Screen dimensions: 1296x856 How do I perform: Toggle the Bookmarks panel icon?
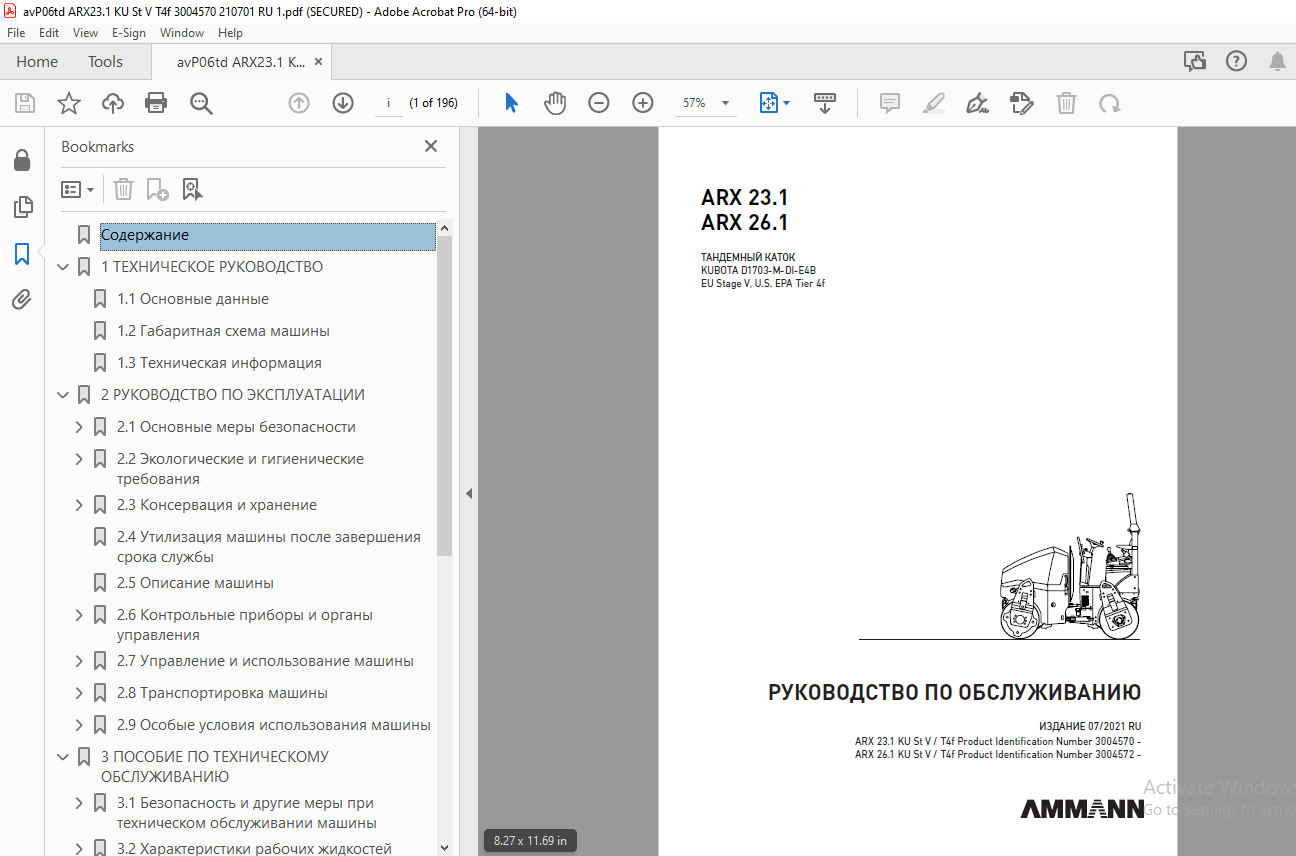click(22, 254)
